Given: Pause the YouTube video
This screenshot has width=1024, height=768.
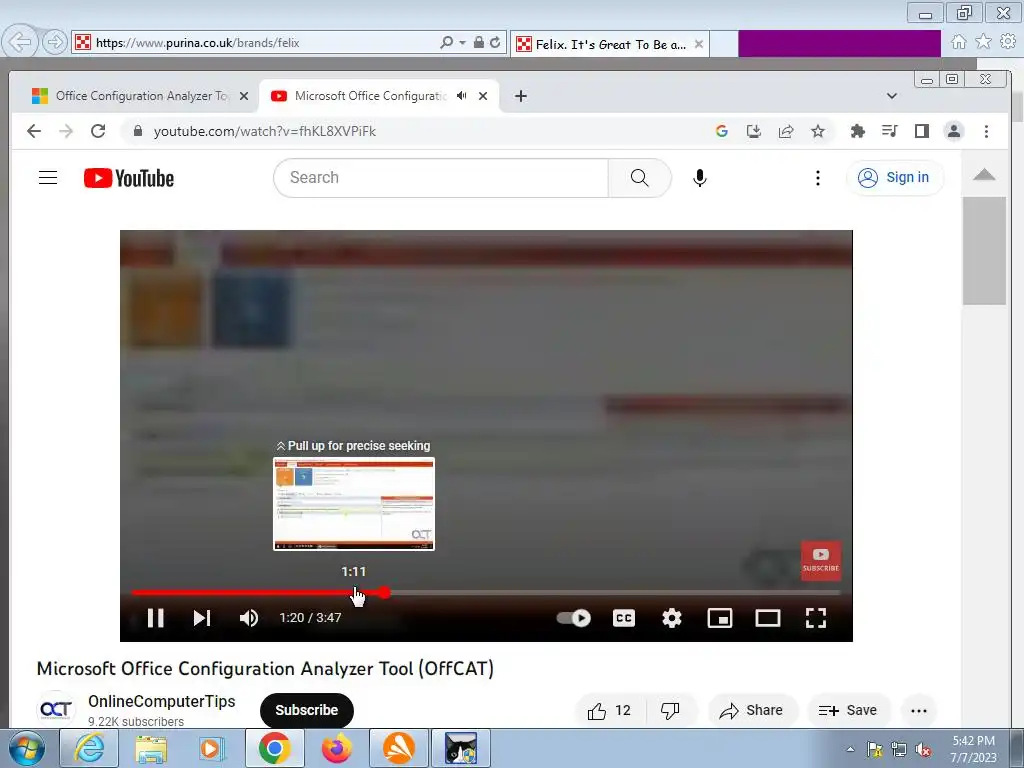Looking at the screenshot, I should [x=155, y=618].
